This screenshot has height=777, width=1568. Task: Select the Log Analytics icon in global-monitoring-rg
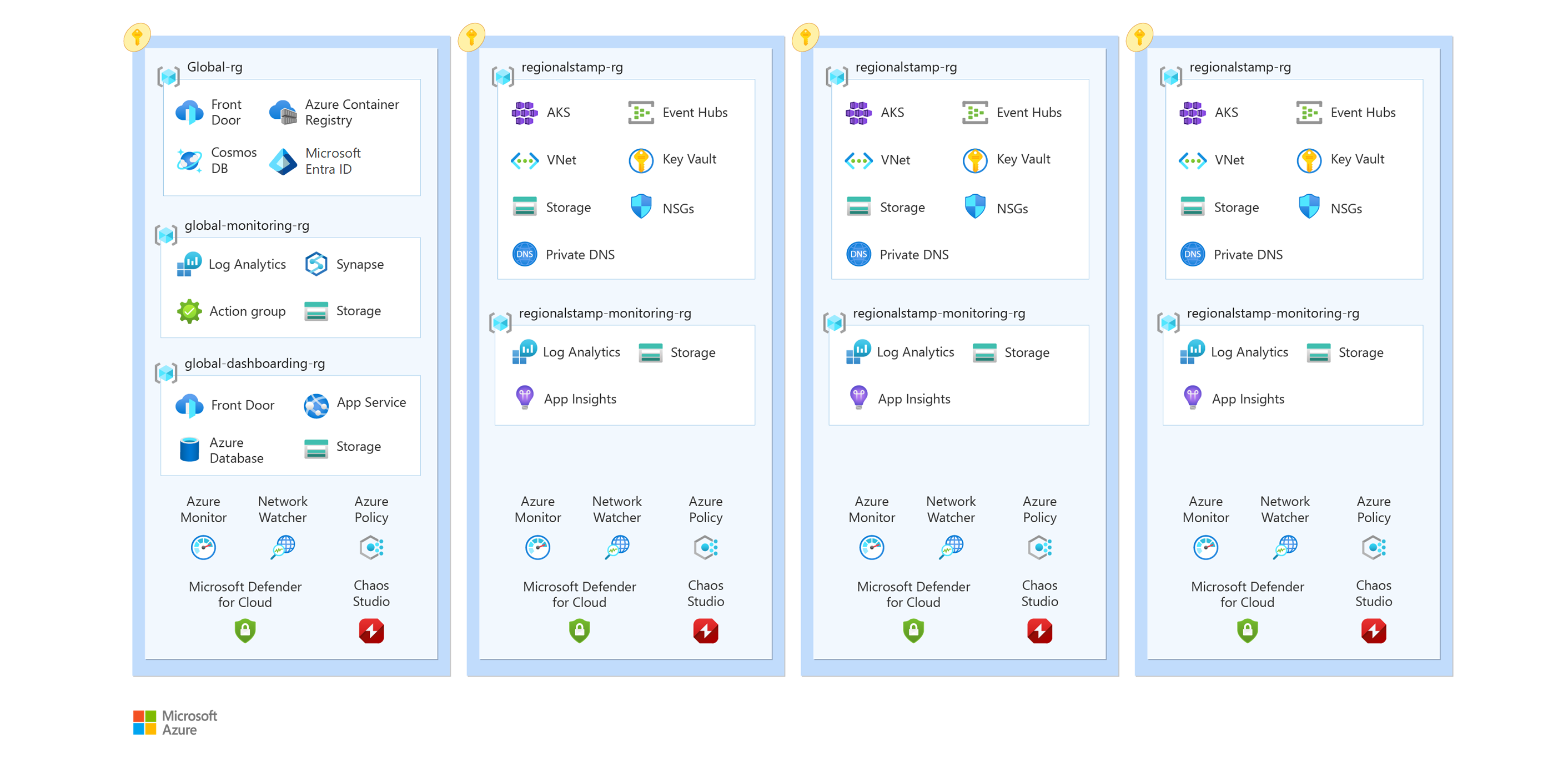pyautogui.click(x=189, y=264)
